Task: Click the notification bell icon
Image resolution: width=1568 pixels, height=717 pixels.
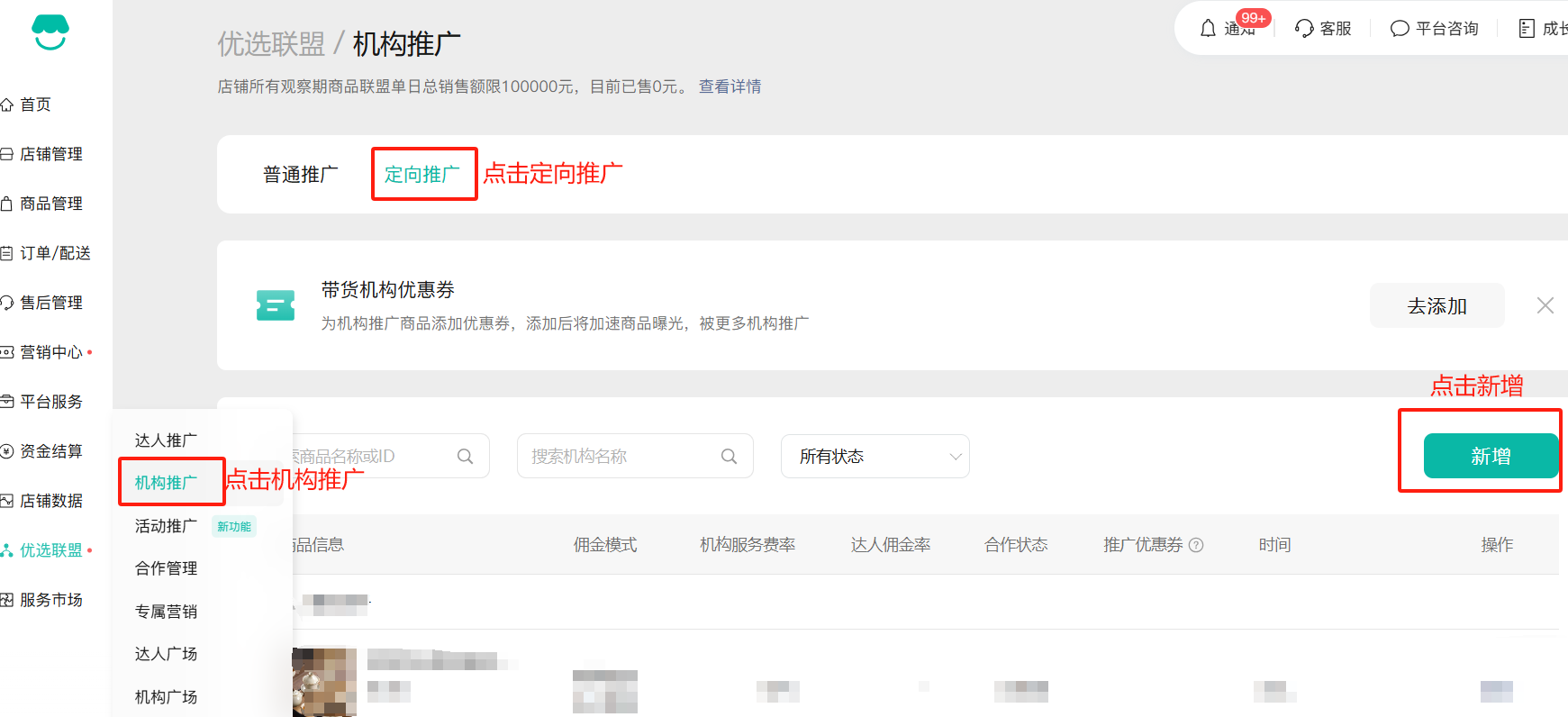Action: point(1208,29)
